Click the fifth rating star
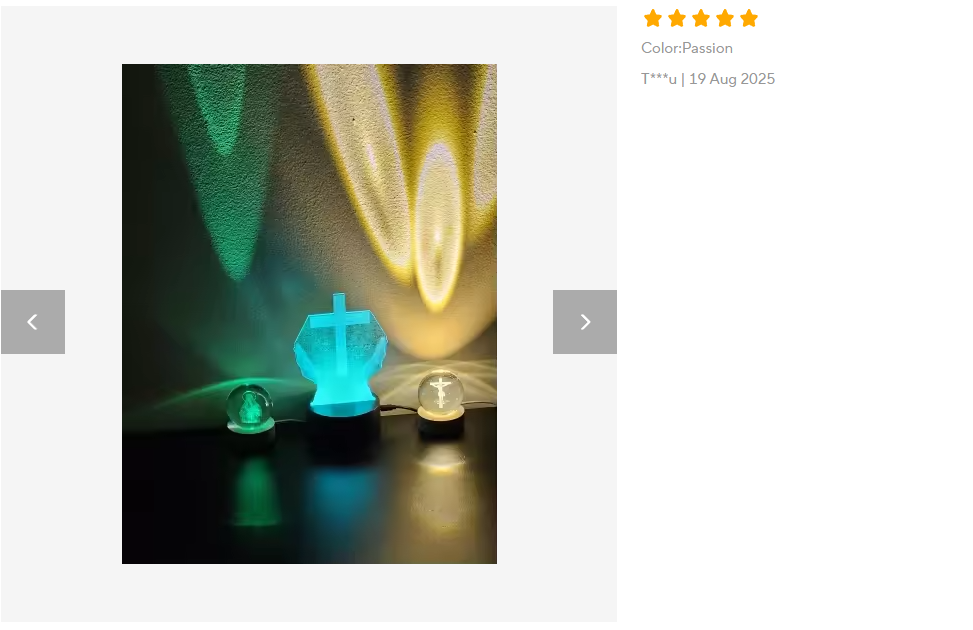 coord(749,19)
